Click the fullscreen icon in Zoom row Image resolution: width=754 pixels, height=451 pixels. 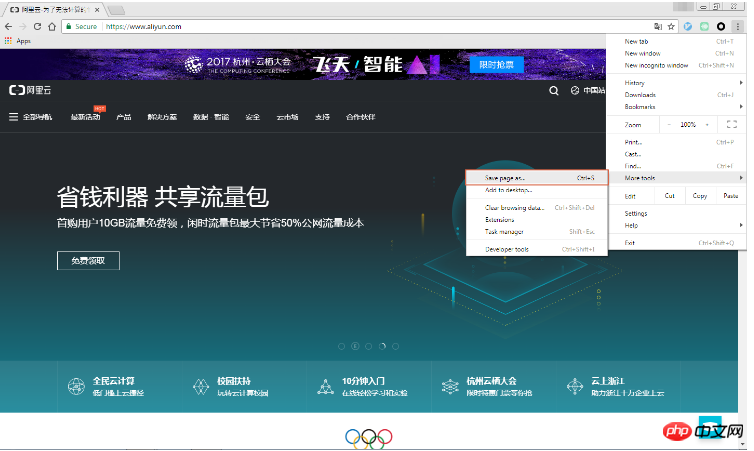click(x=731, y=125)
